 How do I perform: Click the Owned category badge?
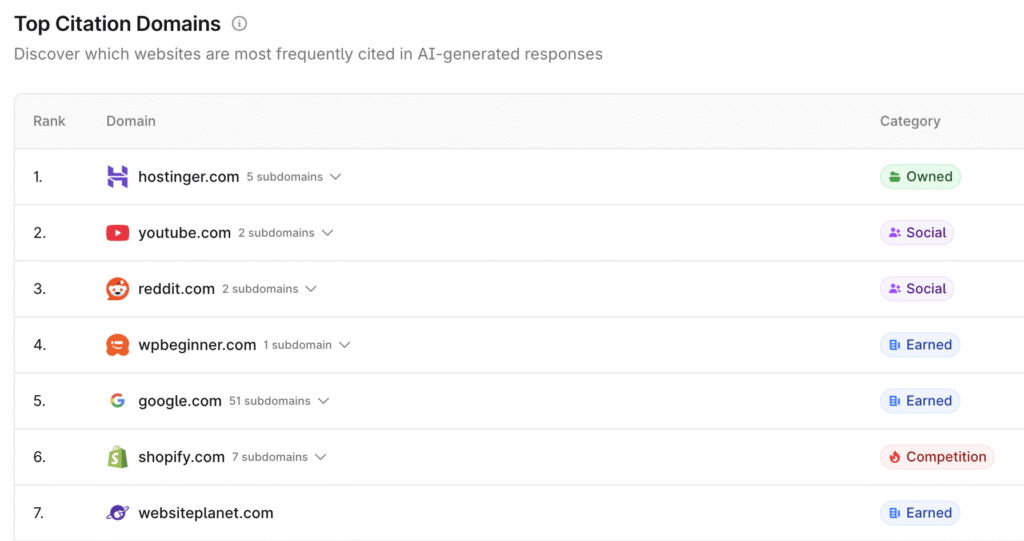tap(920, 177)
